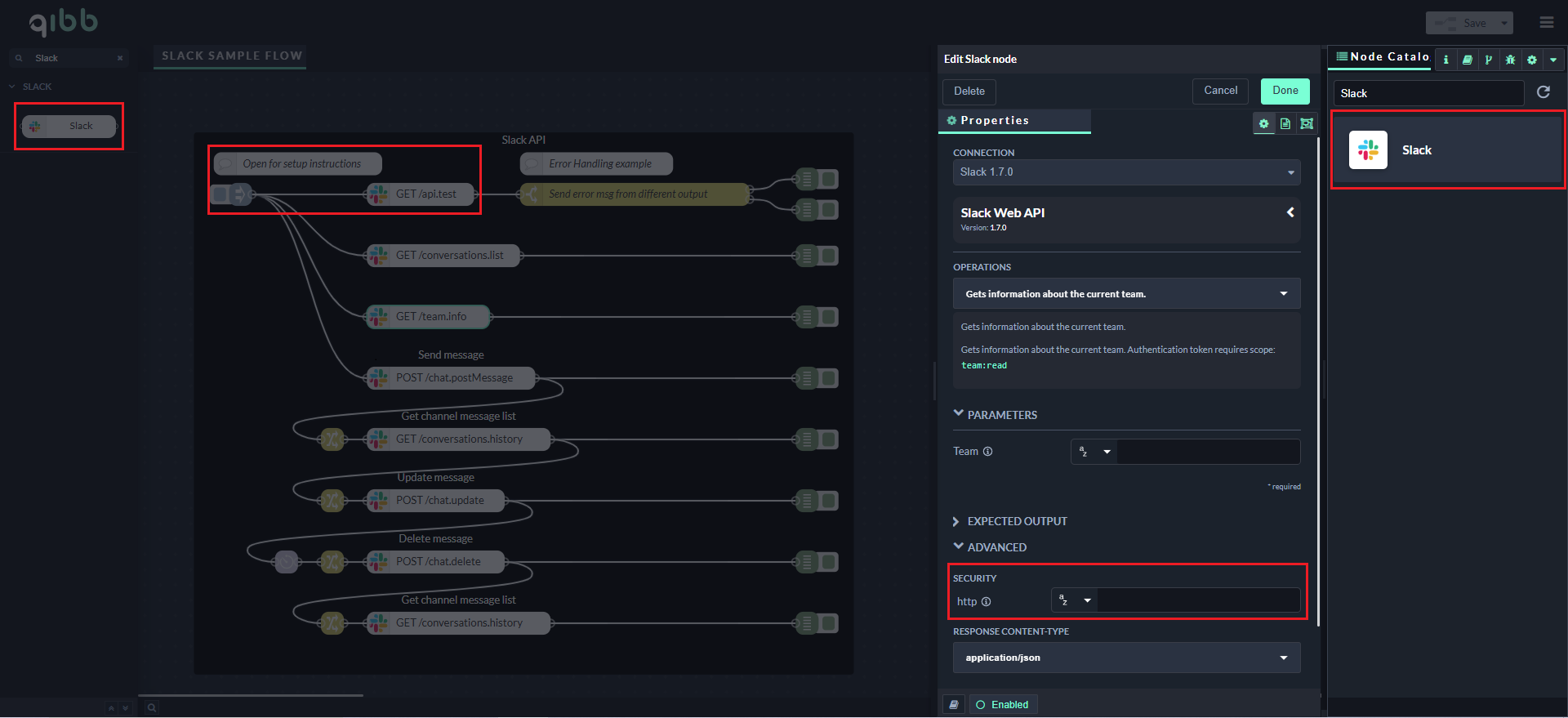1568x718 pixels.
Task: Open the debug bug icon tab
Action: point(1510,60)
